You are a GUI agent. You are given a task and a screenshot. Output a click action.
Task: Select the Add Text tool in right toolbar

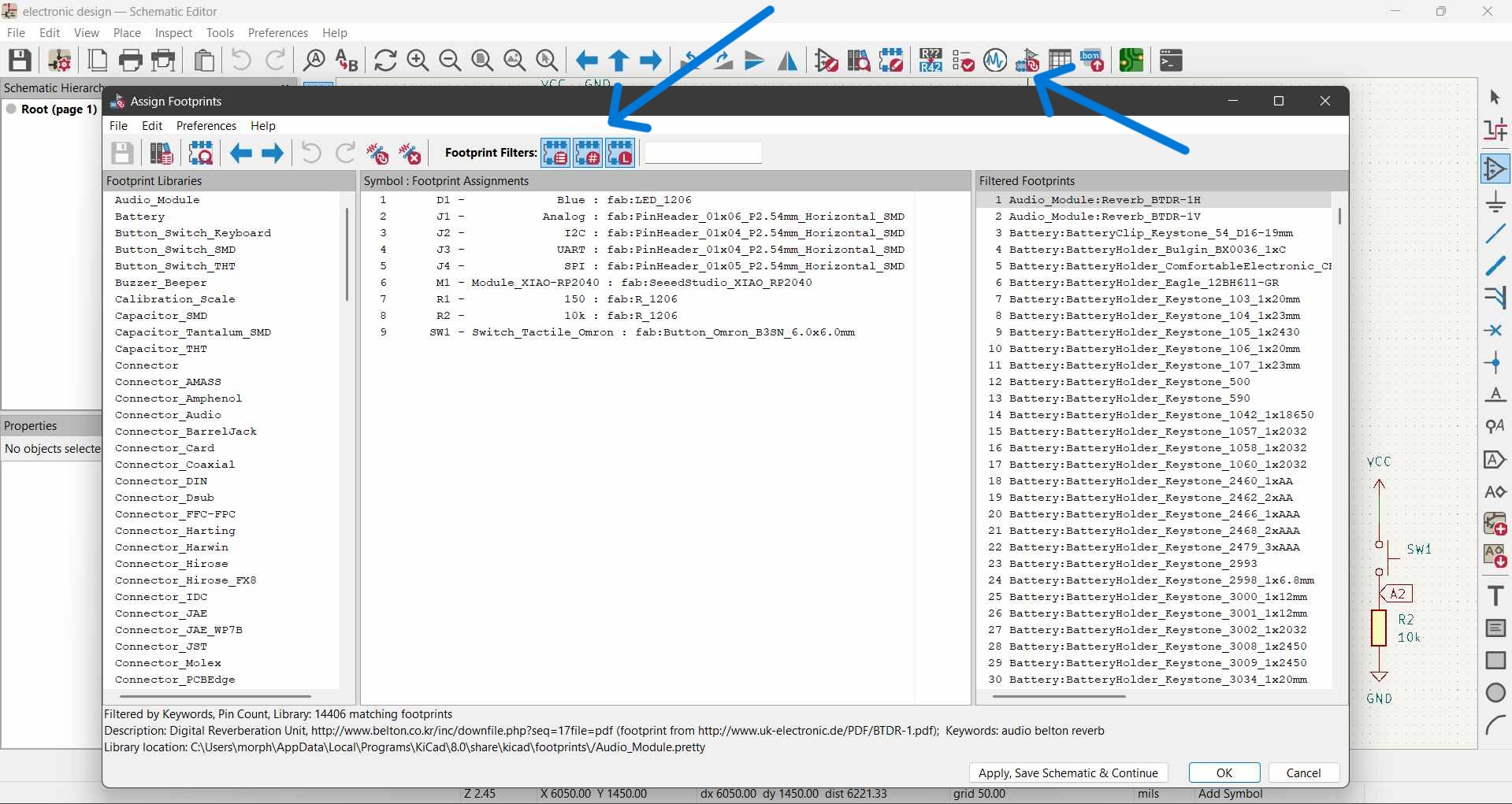(1495, 595)
